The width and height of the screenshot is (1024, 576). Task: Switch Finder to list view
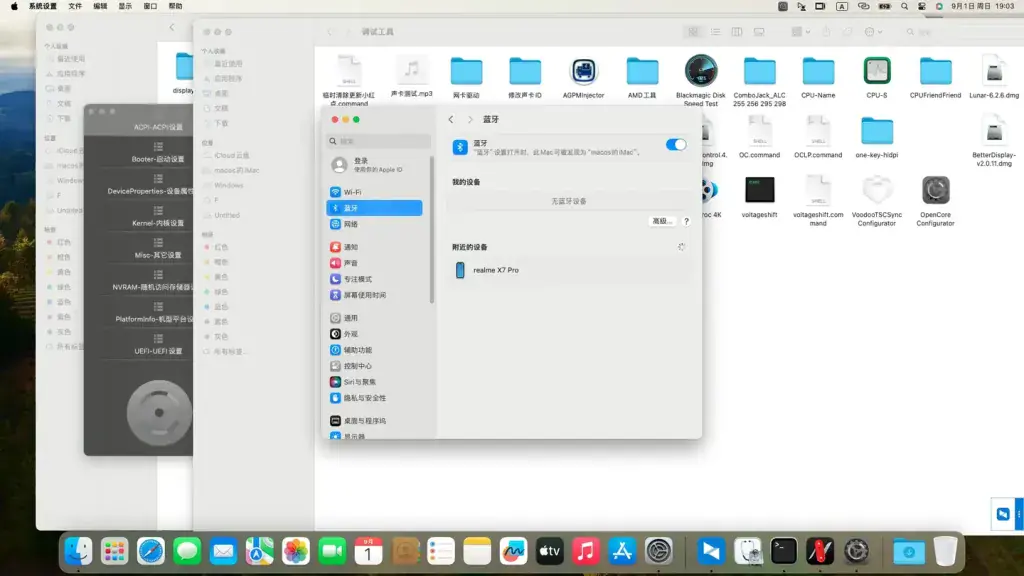click(715, 31)
